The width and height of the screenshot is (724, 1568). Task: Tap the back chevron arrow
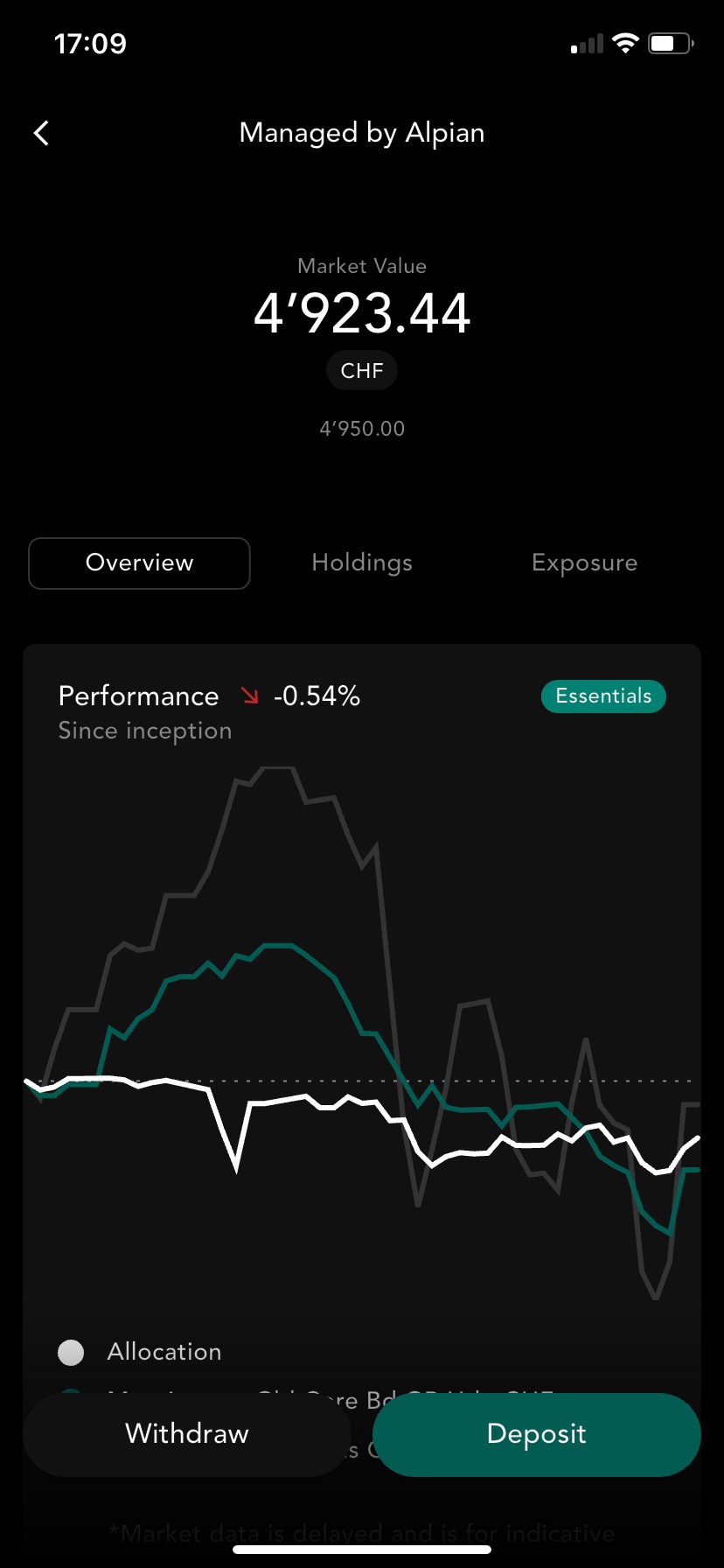(41, 133)
